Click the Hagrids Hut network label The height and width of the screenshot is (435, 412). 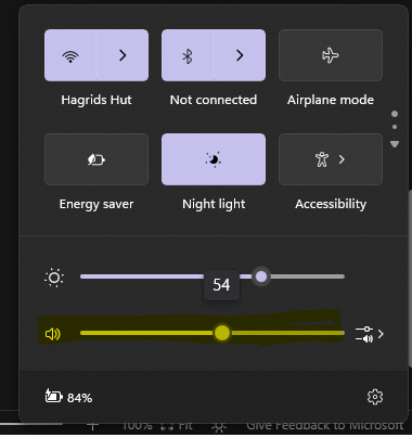click(x=96, y=100)
